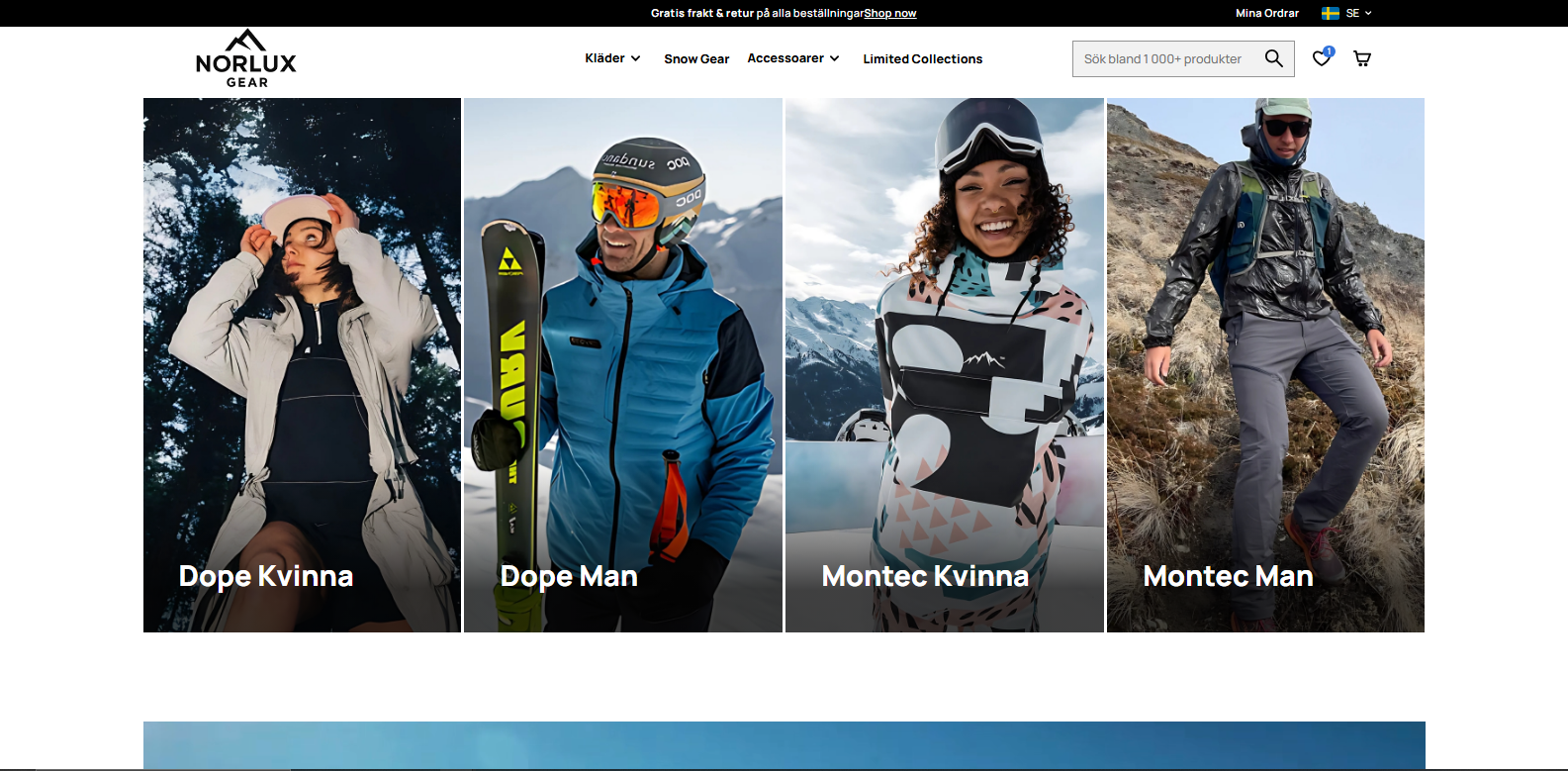
Task: Click the search magnifier icon
Action: click(x=1274, y=58)
